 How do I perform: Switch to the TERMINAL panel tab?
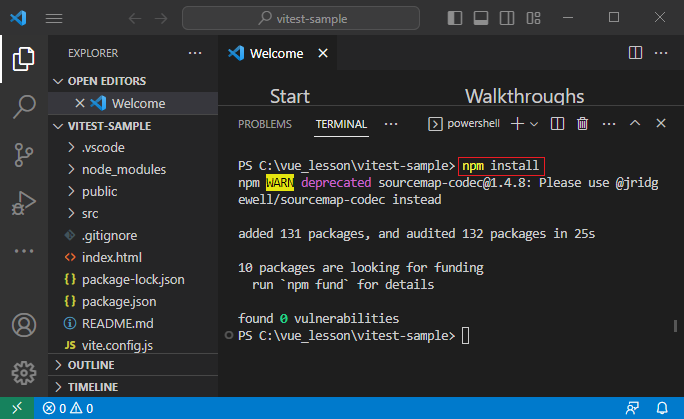point(341,124)
